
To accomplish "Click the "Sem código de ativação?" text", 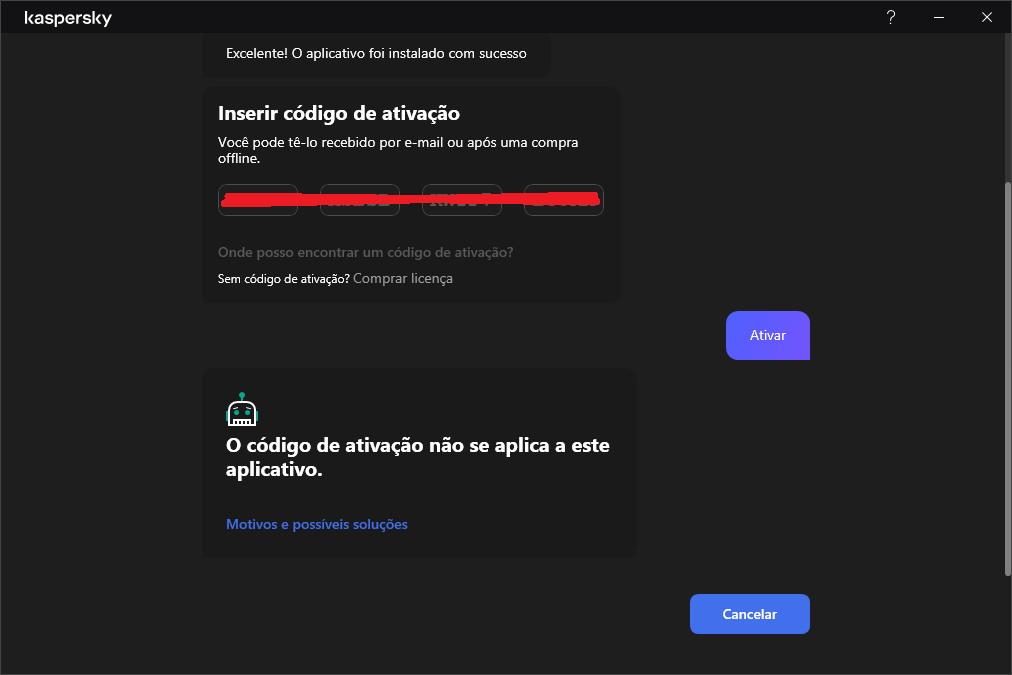I will [283, 279].
